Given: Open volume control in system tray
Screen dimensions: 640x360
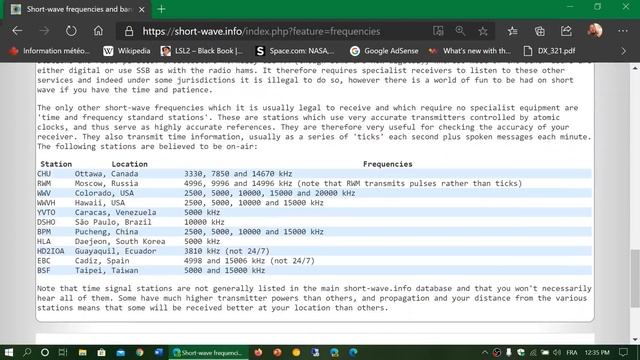Looking at the screenshot, I should point(557,352).
